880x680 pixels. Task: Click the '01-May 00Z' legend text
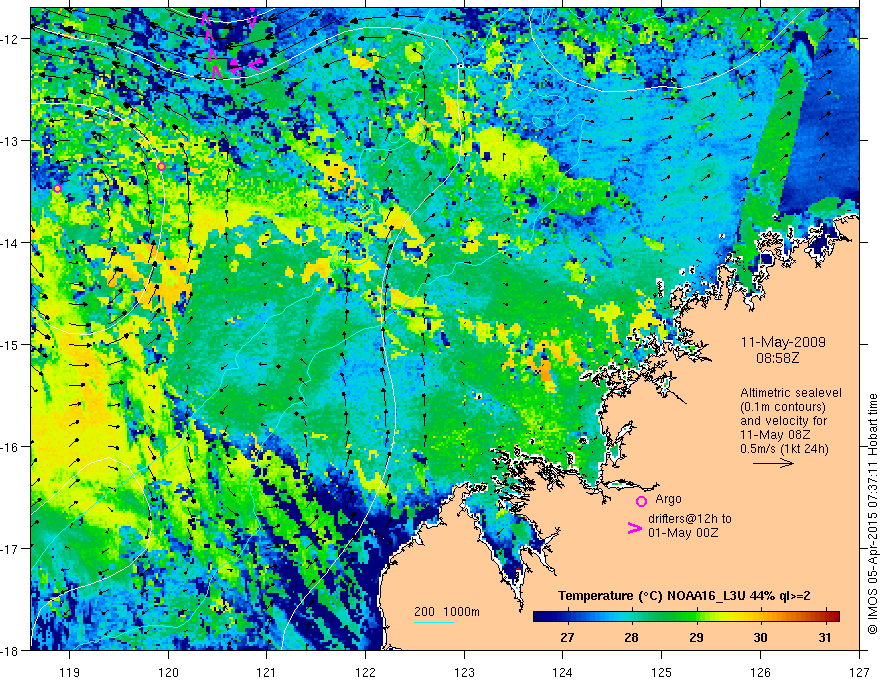coord(683,532)
